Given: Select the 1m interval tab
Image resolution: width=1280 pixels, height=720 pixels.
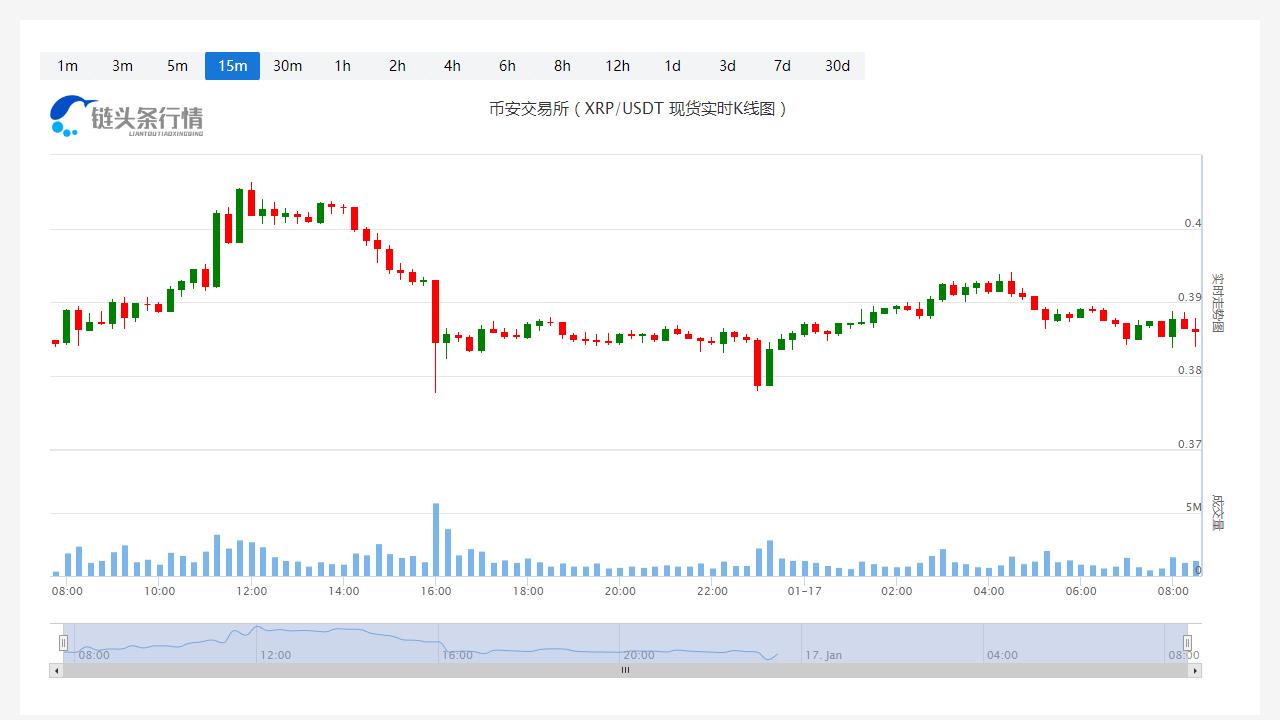Looking at the screenshot, I should 67,66.
